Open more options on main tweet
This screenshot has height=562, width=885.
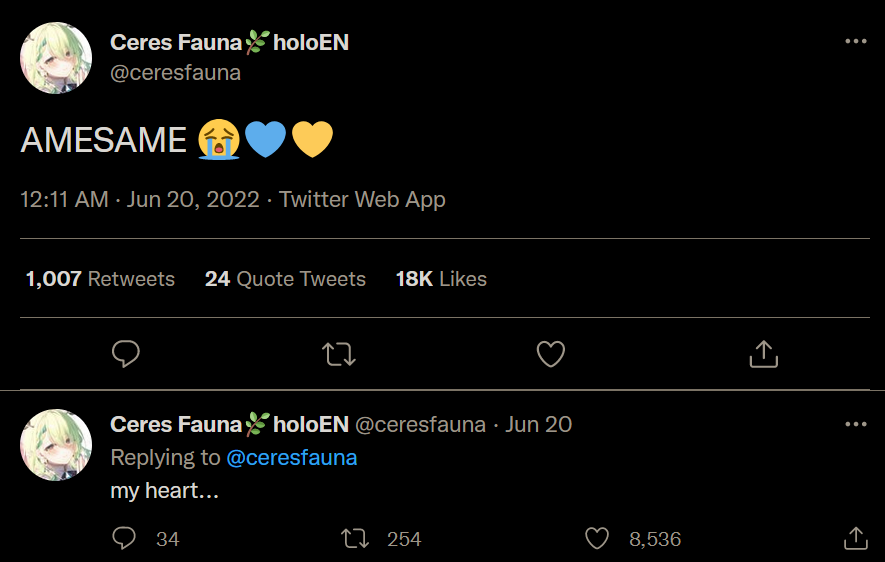[x=856, y=42]
